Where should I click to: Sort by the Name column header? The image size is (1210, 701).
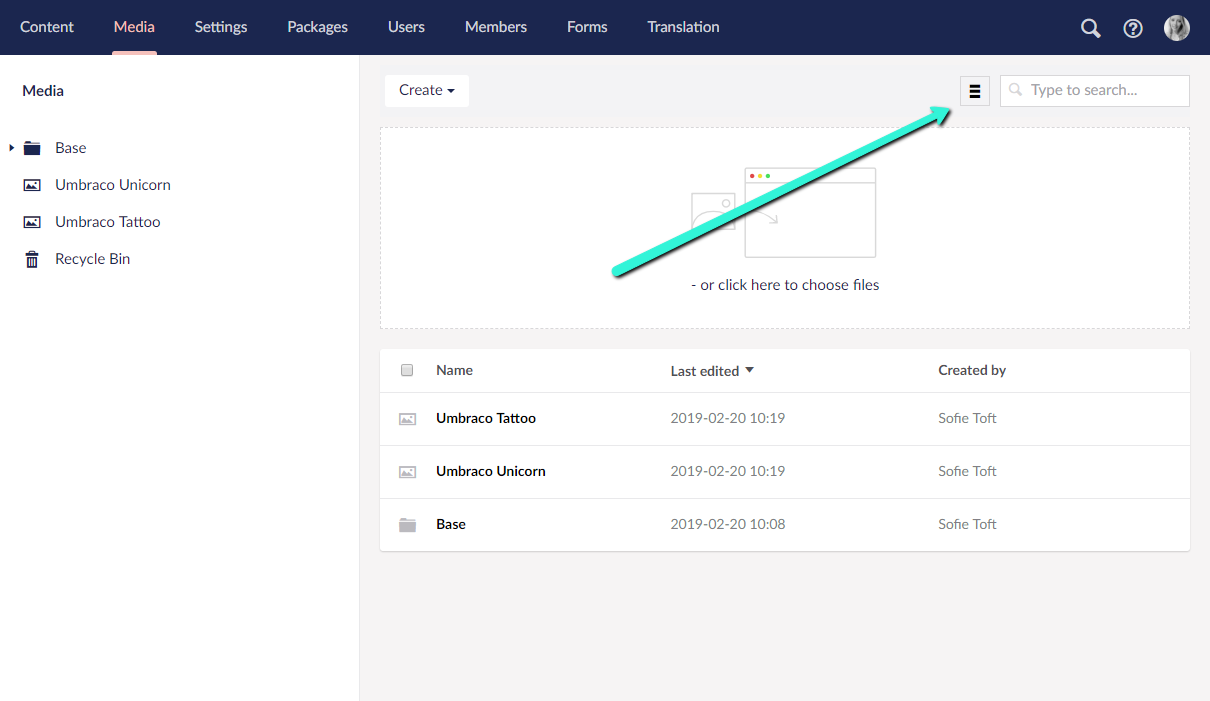[454, 370]
